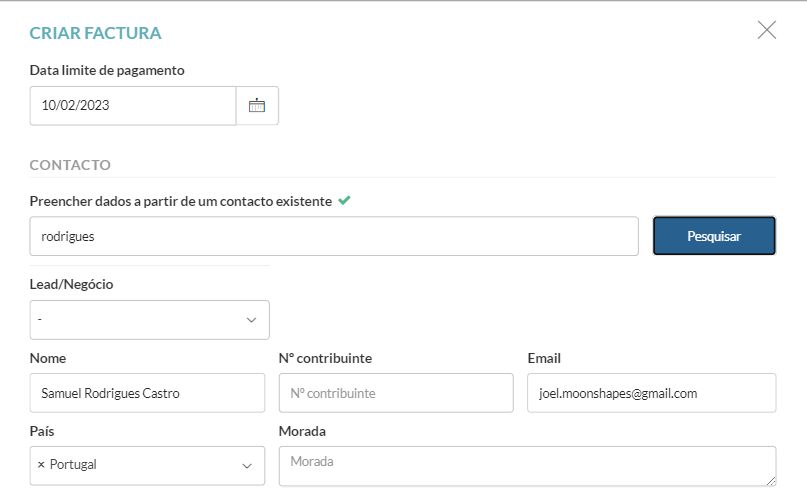Edit the Nome field with Samuel Rodrigues Castro
This screenshot has width=807, height=493.
pos(147,393)
